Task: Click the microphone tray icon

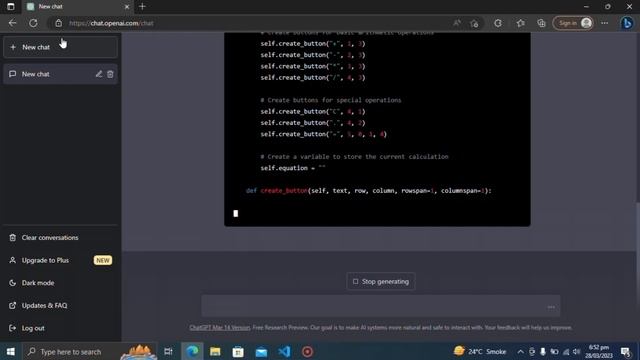Action: (543, 351)
